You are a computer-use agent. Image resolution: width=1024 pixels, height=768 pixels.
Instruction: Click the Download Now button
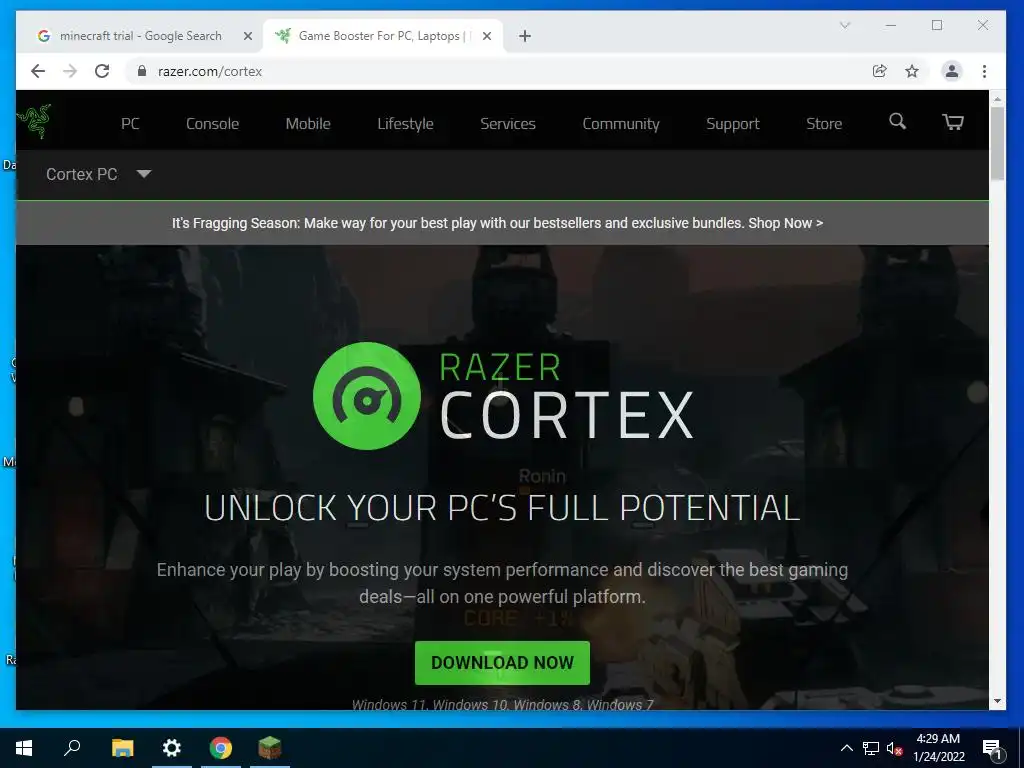pos(502,663)
